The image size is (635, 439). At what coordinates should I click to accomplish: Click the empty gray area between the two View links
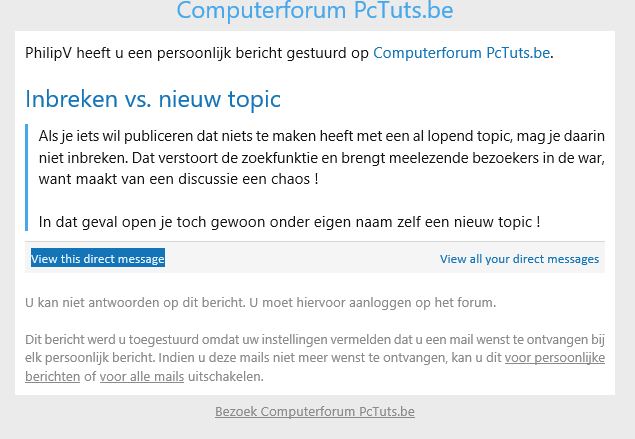(x=302, y=258)
